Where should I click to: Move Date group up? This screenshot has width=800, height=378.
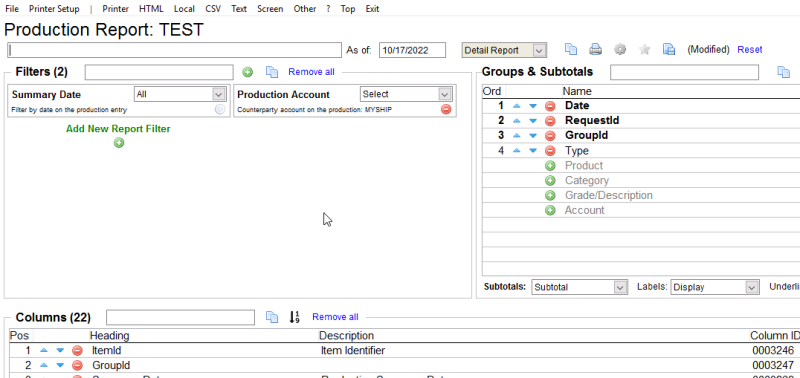[x=516, y=106]
